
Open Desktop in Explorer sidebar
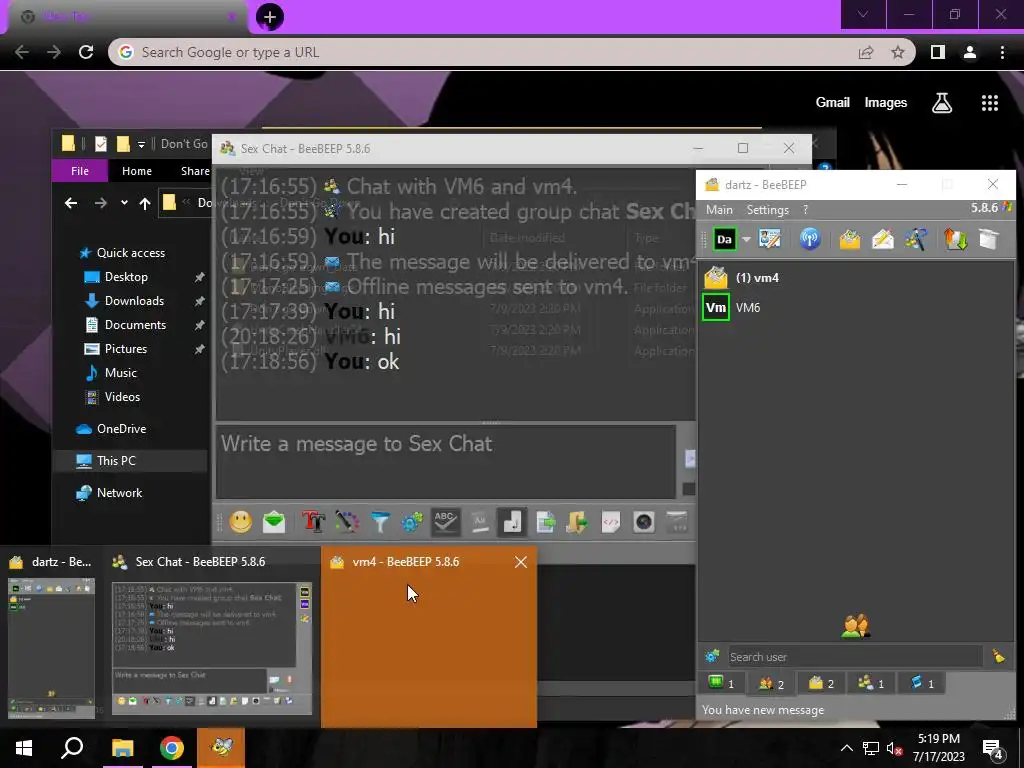pos(126,277)
